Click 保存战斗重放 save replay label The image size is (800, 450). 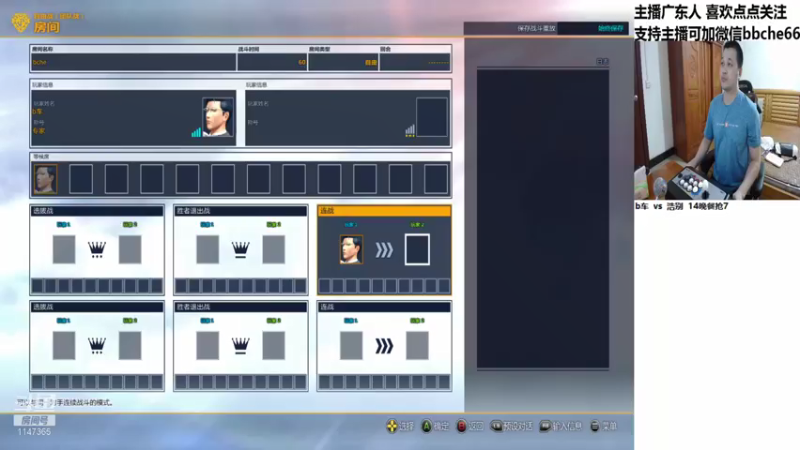coord(536,28)
